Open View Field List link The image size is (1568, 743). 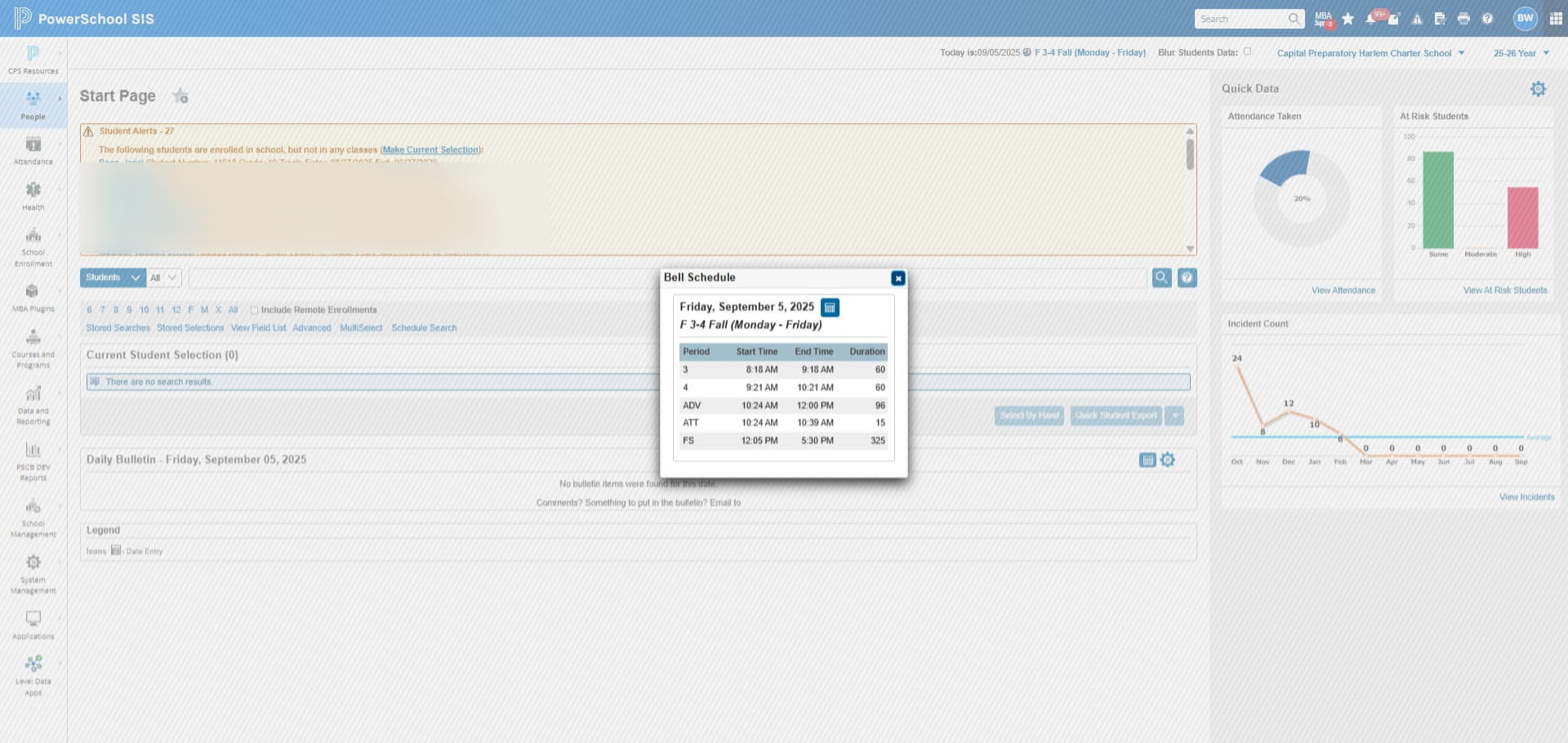258,328
